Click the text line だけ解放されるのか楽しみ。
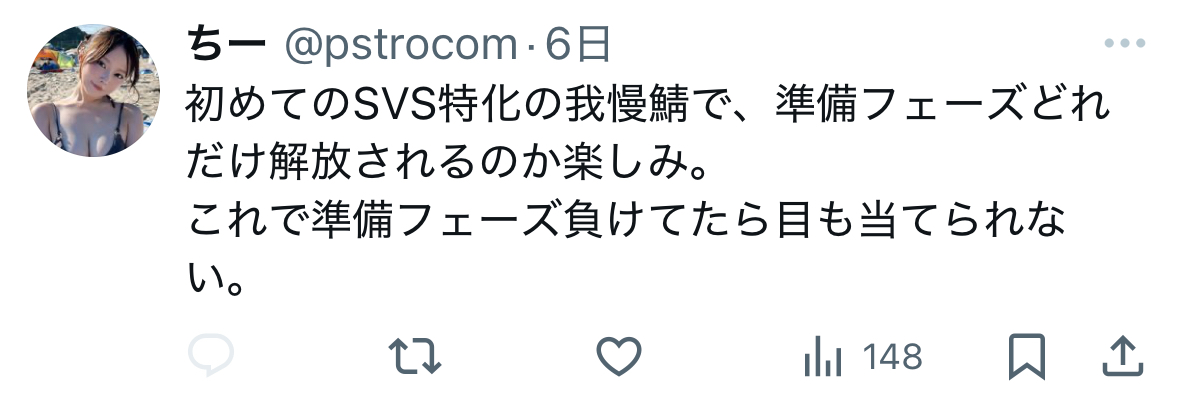Viewport: 1179px width, 417px height. coord(448,165)
